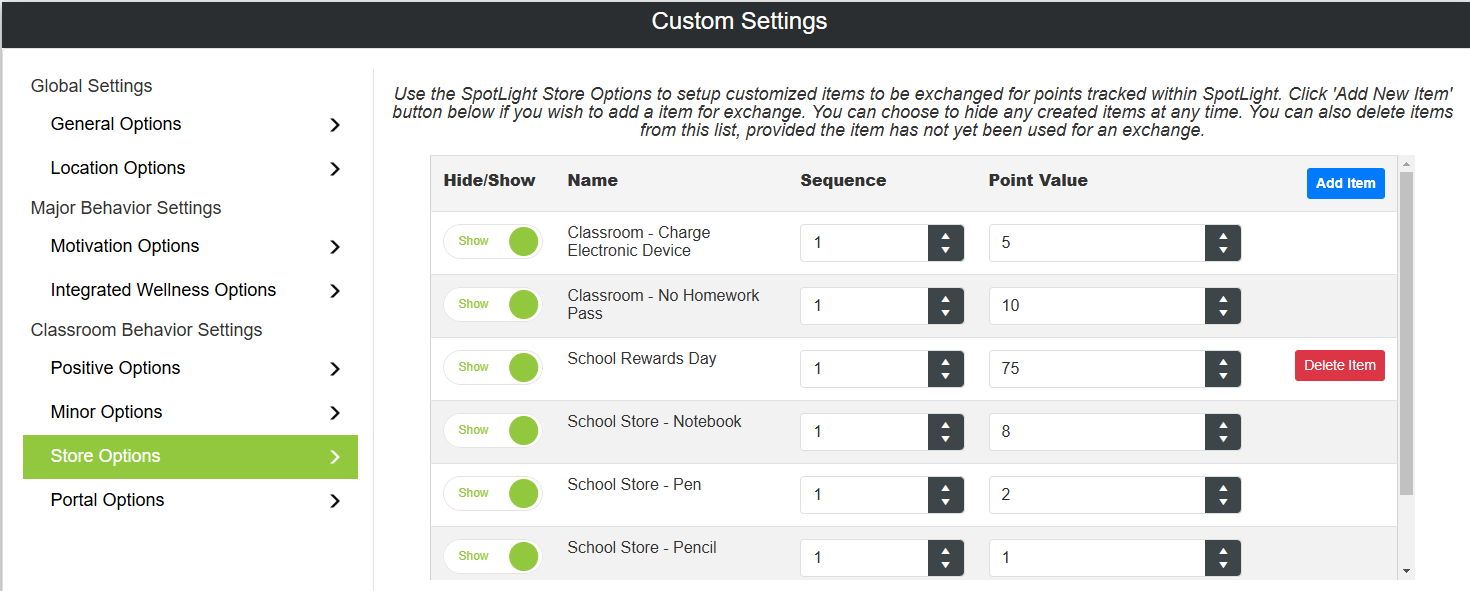The height and width of the screenshot is (591, 1470).
Task: Decrease sequence for School Store - Notebook
Action: point(946,440)
